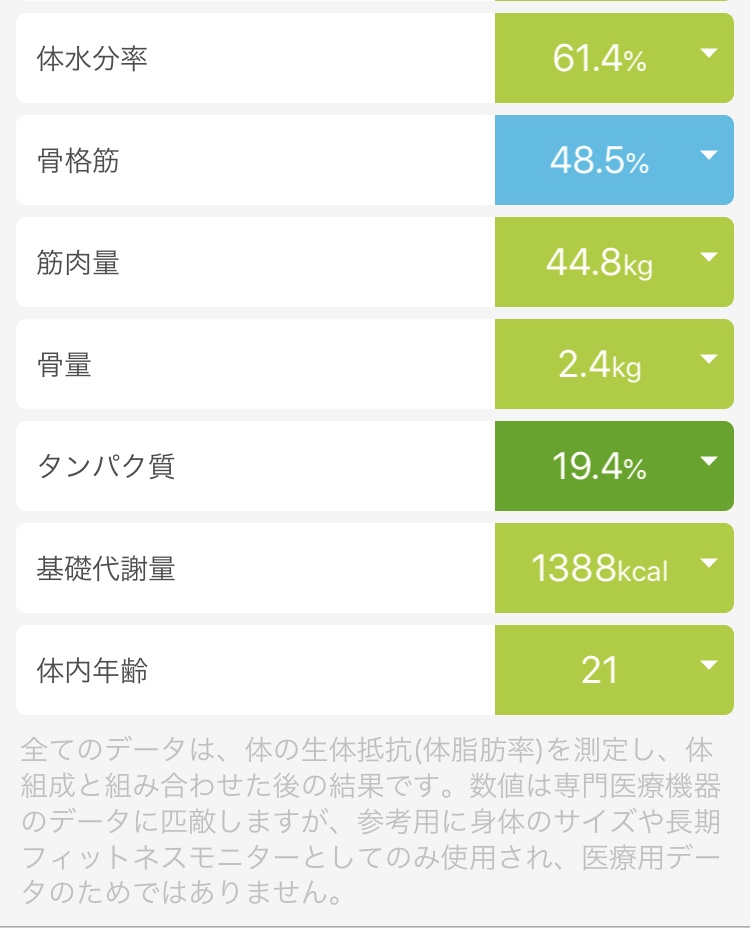
Task: Expand the タンパク質 dropdown arrow
Action: coord(708,461)
